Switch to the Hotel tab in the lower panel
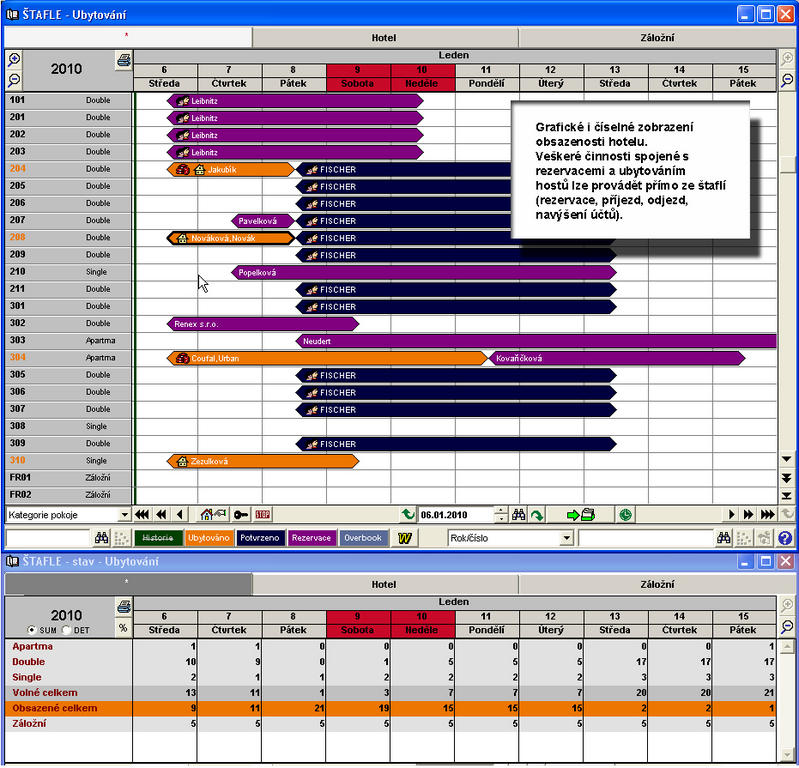 click(384, 584)
